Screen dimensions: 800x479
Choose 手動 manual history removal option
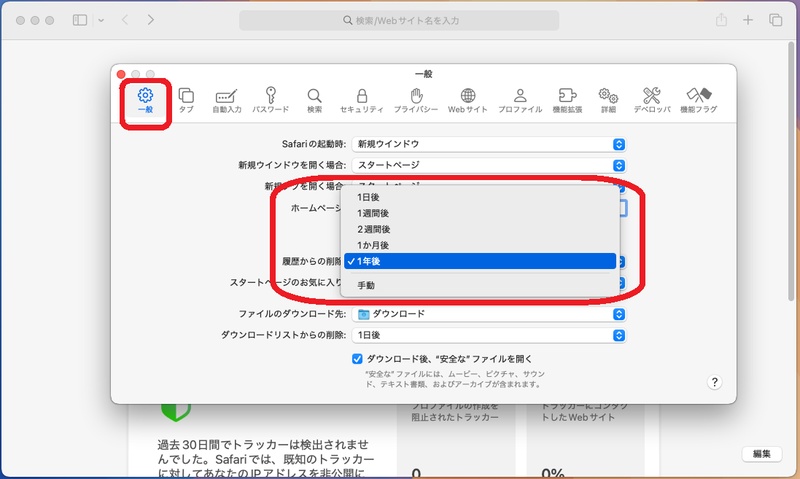tap(480, 285)
